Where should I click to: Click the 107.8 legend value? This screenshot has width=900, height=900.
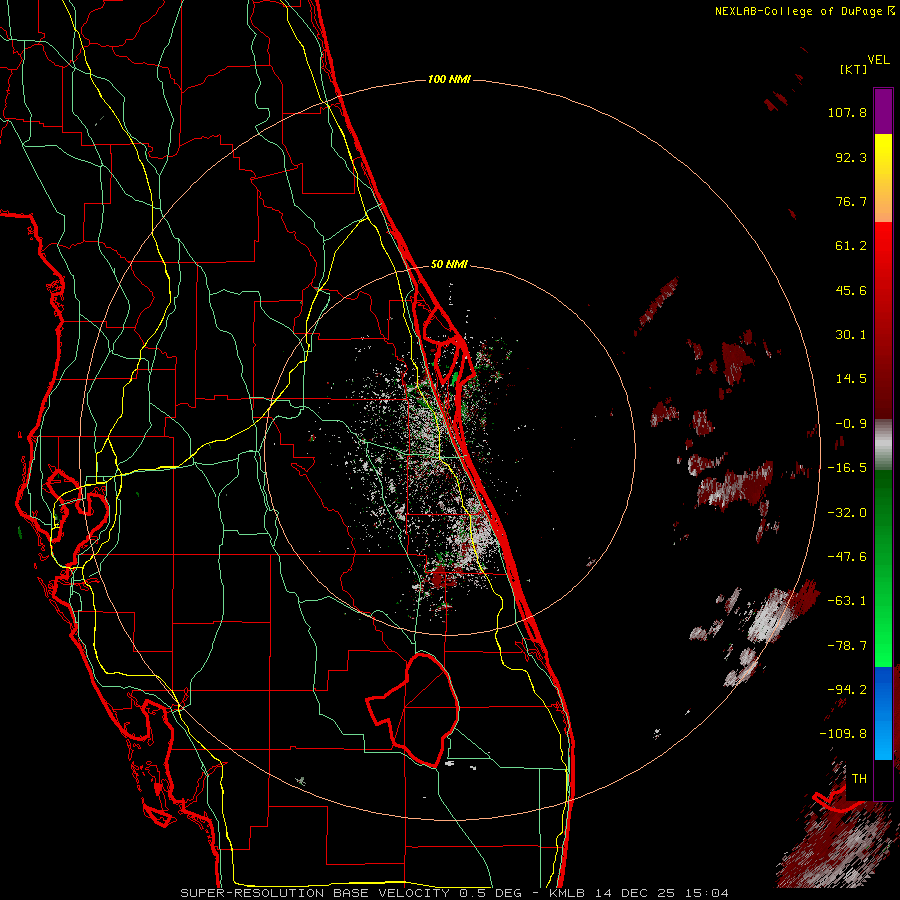[847, 112]
